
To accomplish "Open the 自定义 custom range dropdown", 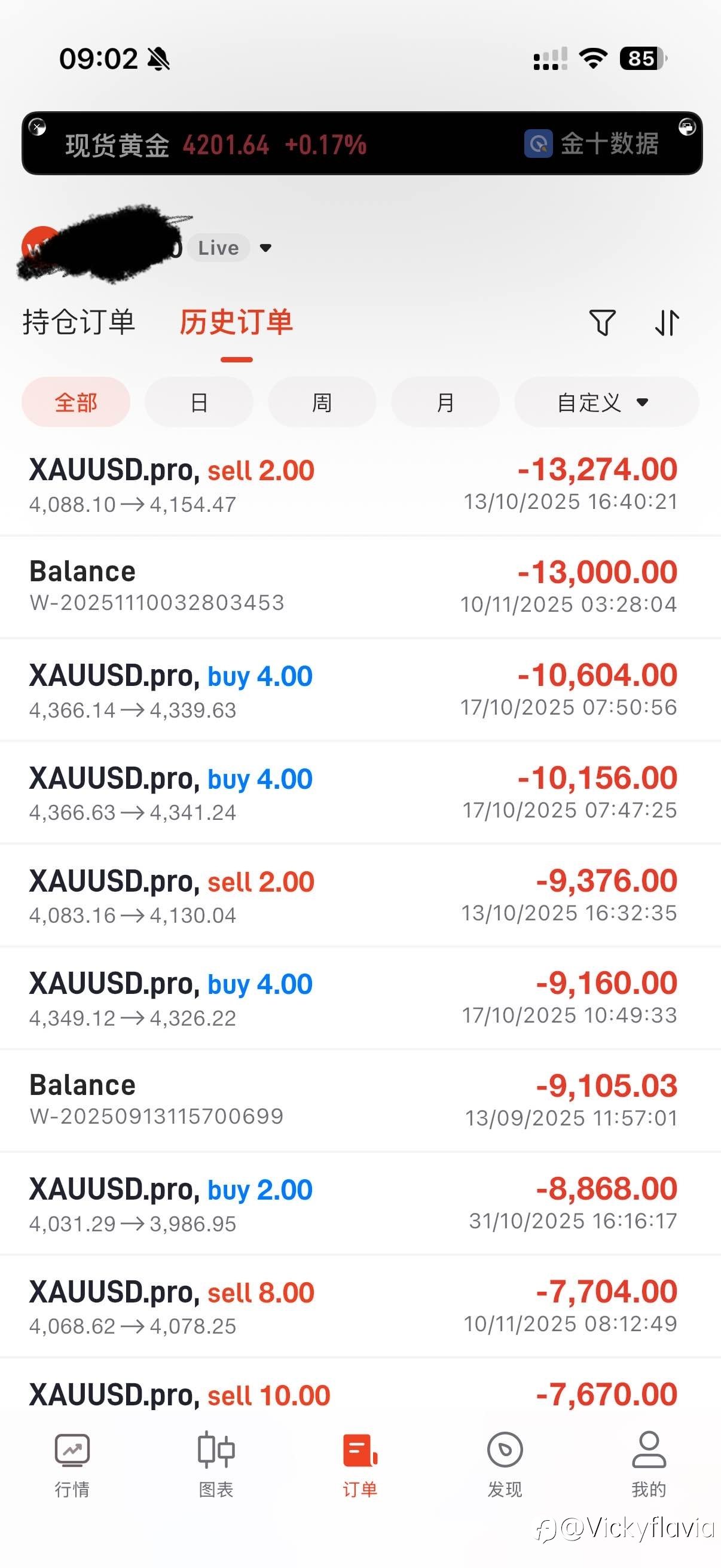I will [x=606, y=402].
